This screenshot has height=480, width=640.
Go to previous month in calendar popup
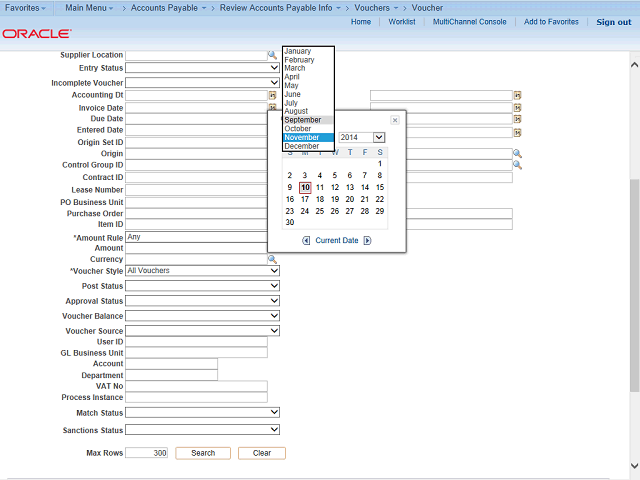306,240
